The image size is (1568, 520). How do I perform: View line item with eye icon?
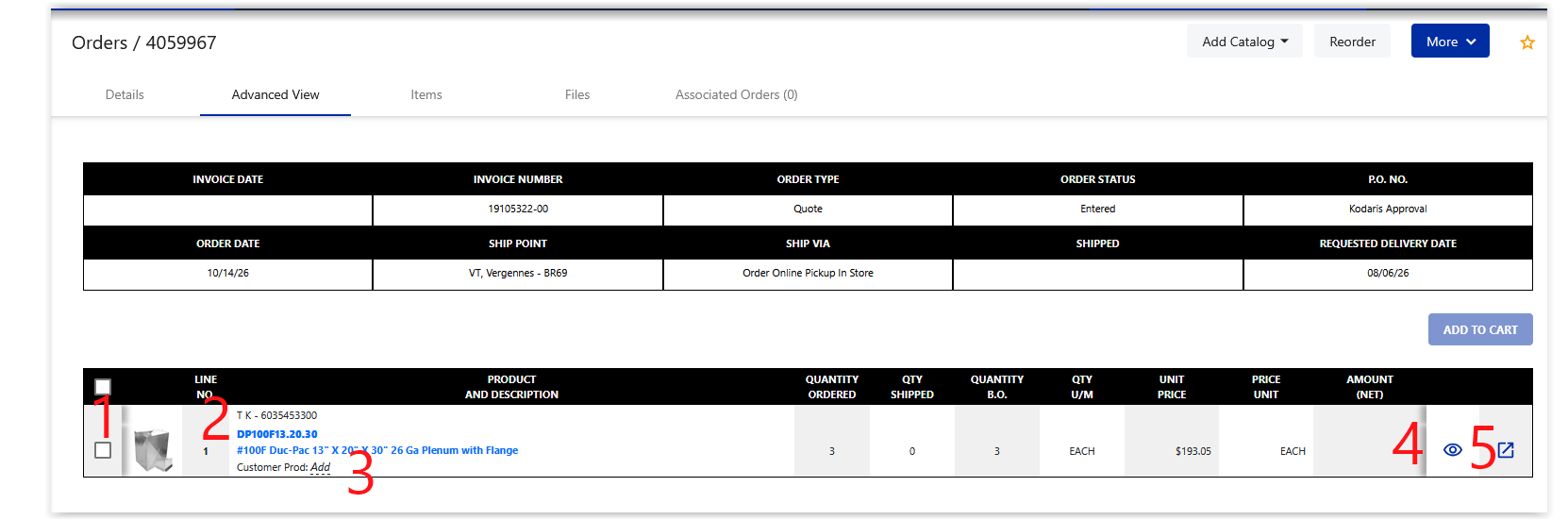tap(1453, 450)
